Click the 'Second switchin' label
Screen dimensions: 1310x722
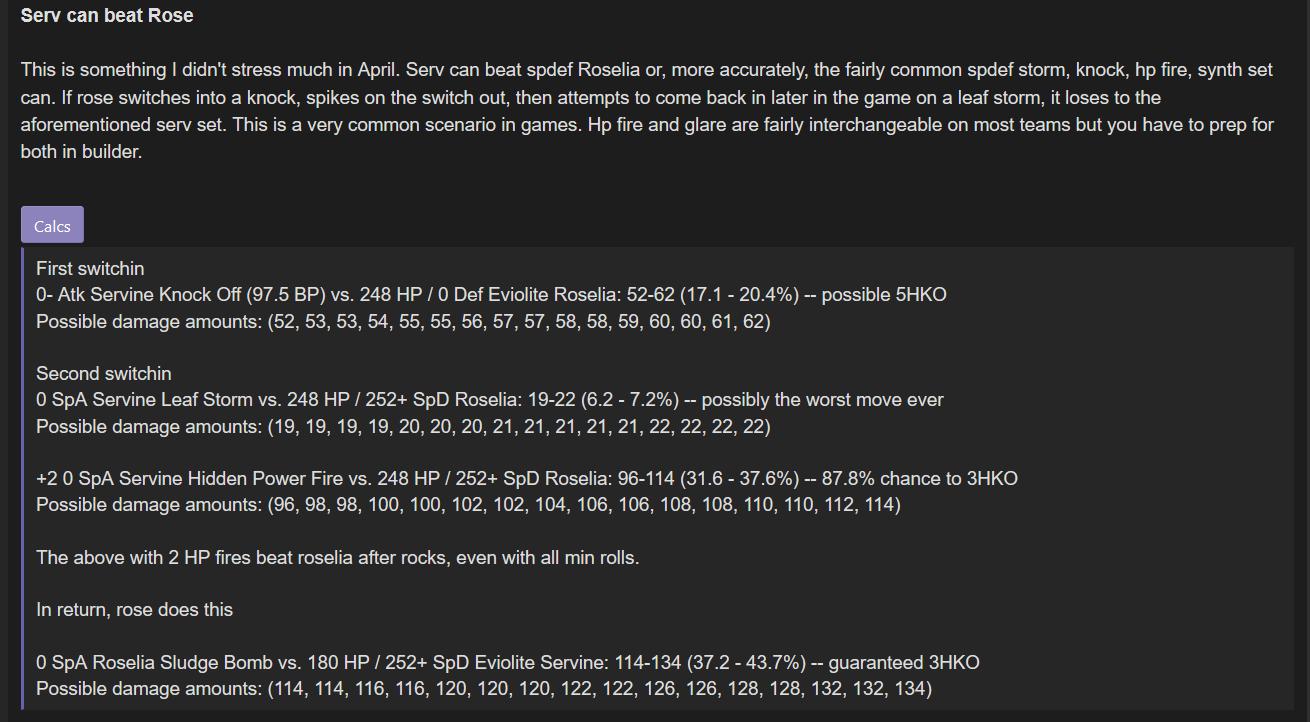(104, 374)
